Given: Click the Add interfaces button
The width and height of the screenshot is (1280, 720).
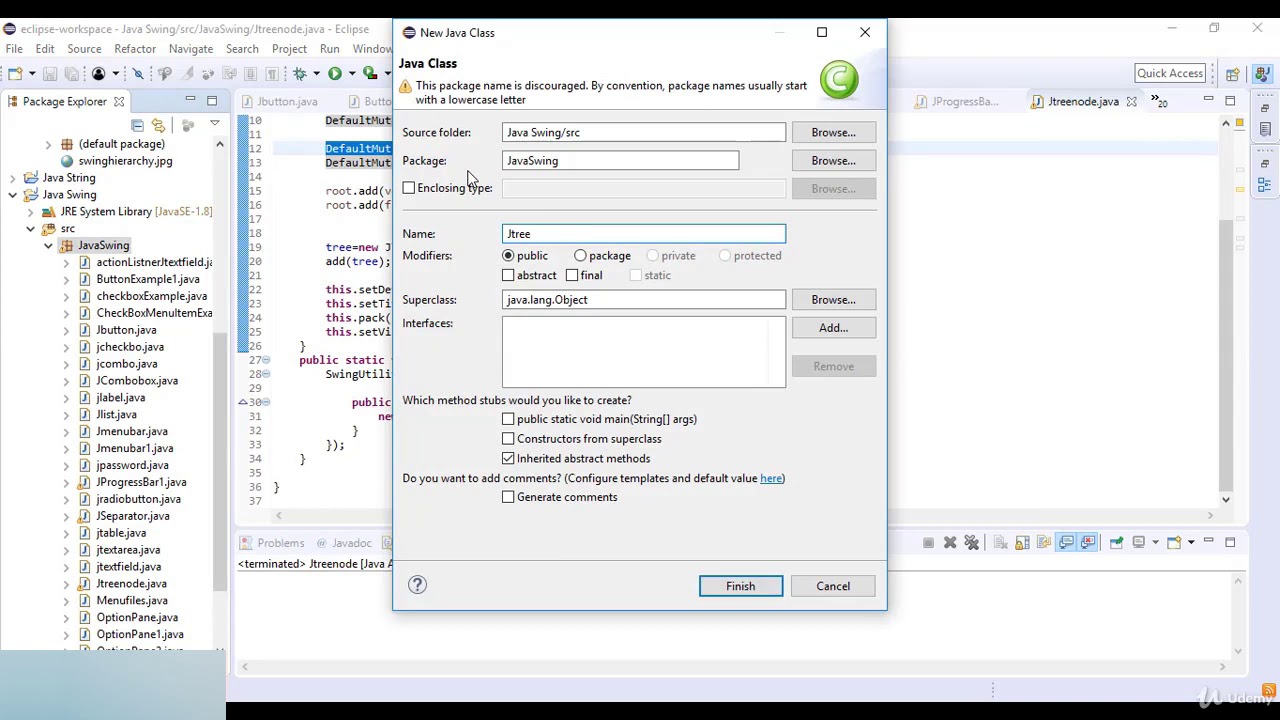Looking at the screenshot, I should point(833,327).
